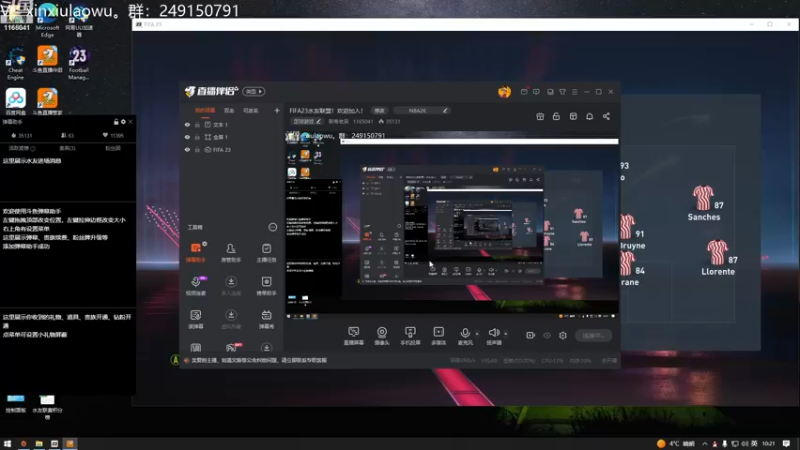The width and height of the screenshot is (800, 450).
Task: Toggle visibility of the 文本 1 source
Action: pos(187,124)
